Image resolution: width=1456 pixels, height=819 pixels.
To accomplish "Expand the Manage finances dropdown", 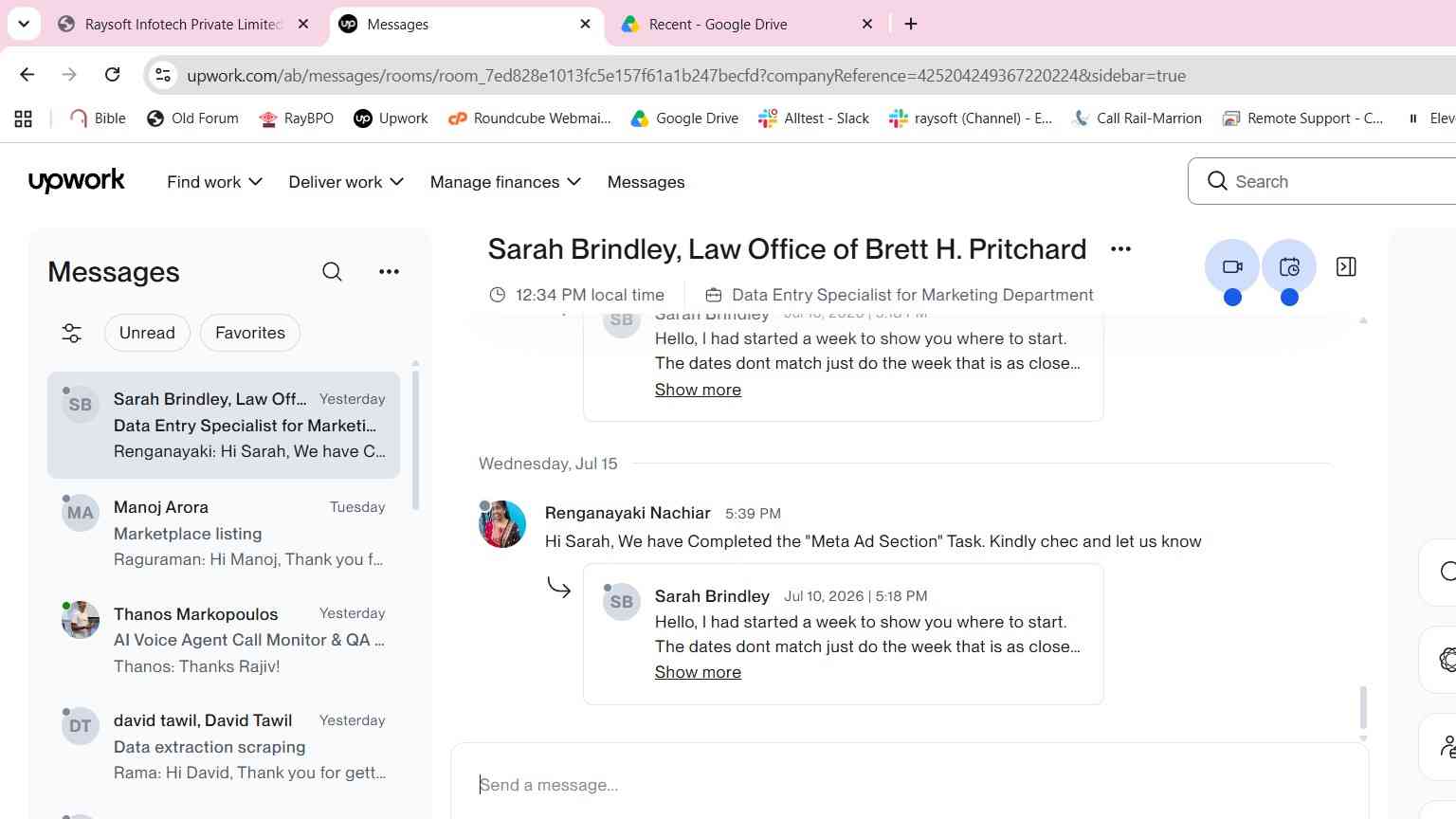I will [505, 182].
